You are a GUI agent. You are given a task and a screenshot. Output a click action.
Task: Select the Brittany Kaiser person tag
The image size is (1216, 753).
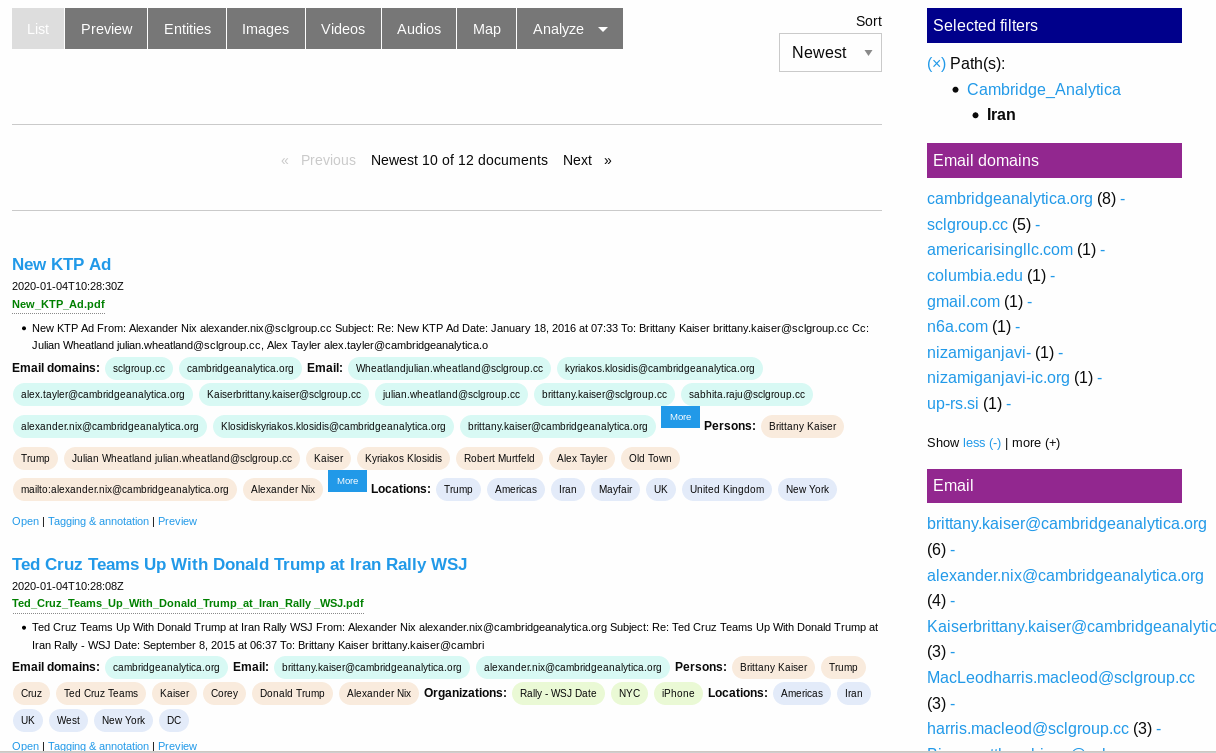tap(802, 427)
